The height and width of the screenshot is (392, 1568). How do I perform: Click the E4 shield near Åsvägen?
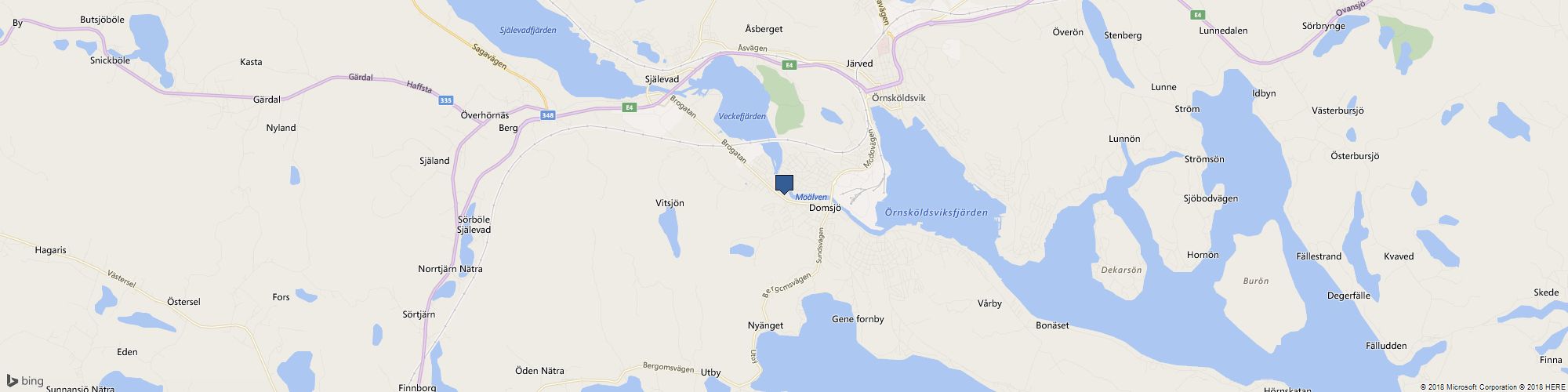(x=789, y=64)
